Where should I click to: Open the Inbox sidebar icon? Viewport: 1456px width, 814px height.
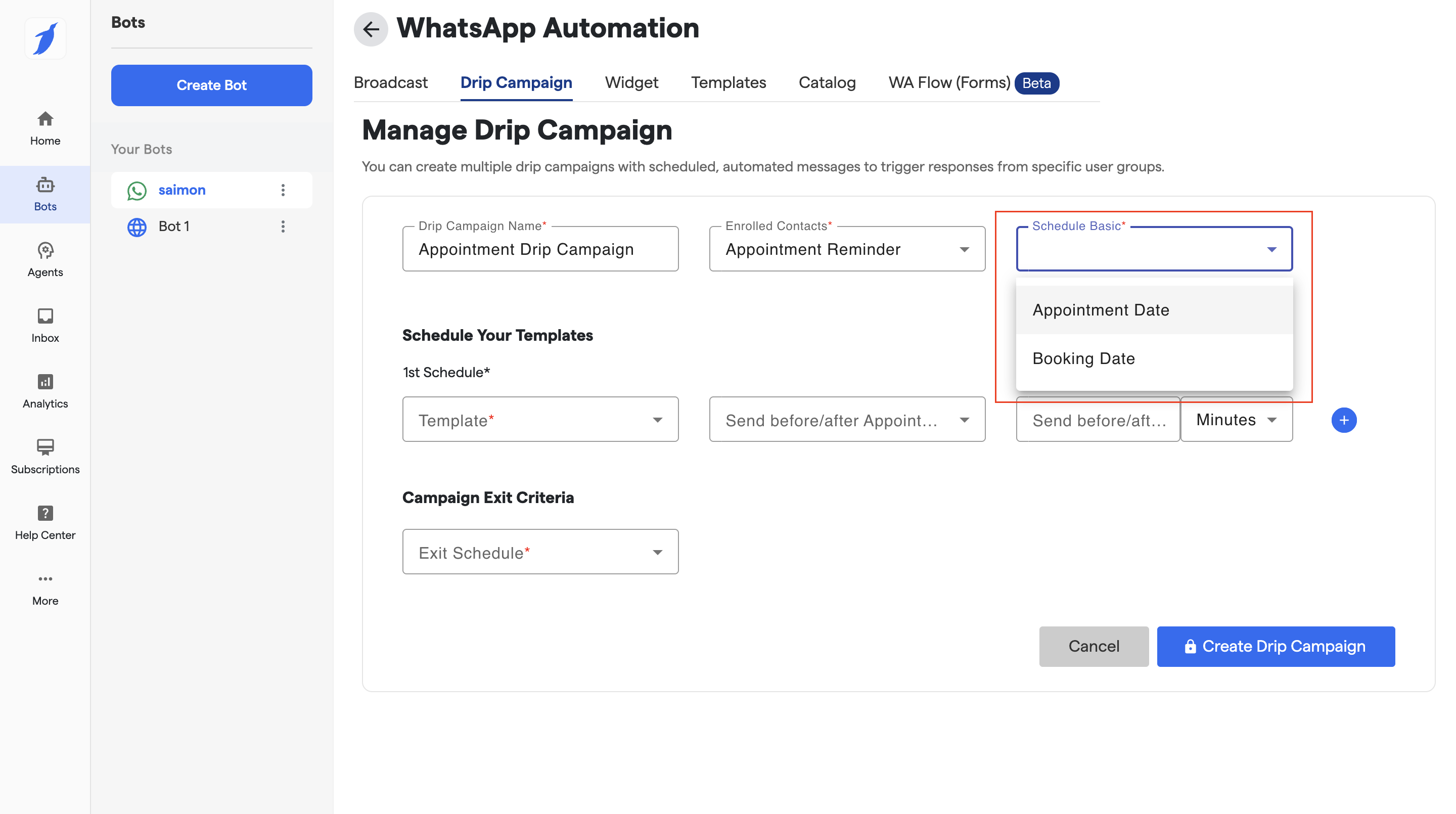click(x=45, y=326)
